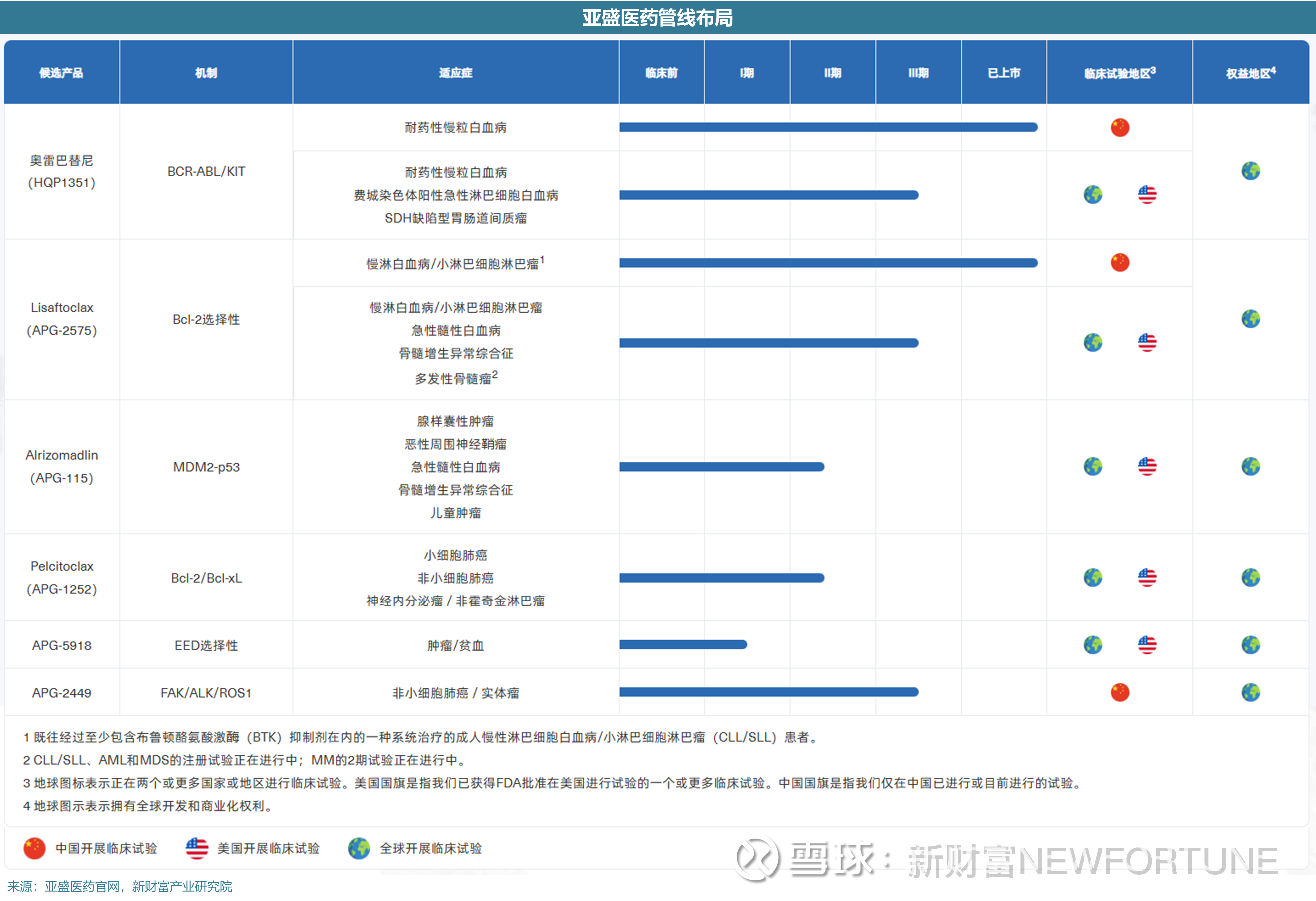The image size is (1316, 901).
Task: Click the APG-5918 progress bar
Action: [682, 644]
